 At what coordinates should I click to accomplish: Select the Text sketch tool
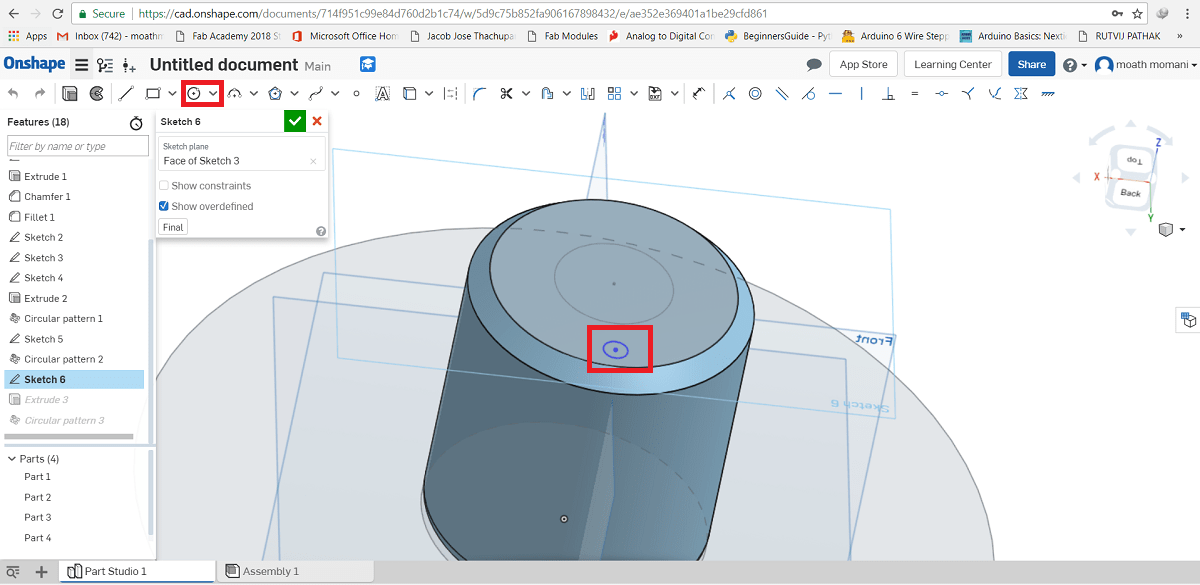382,94
